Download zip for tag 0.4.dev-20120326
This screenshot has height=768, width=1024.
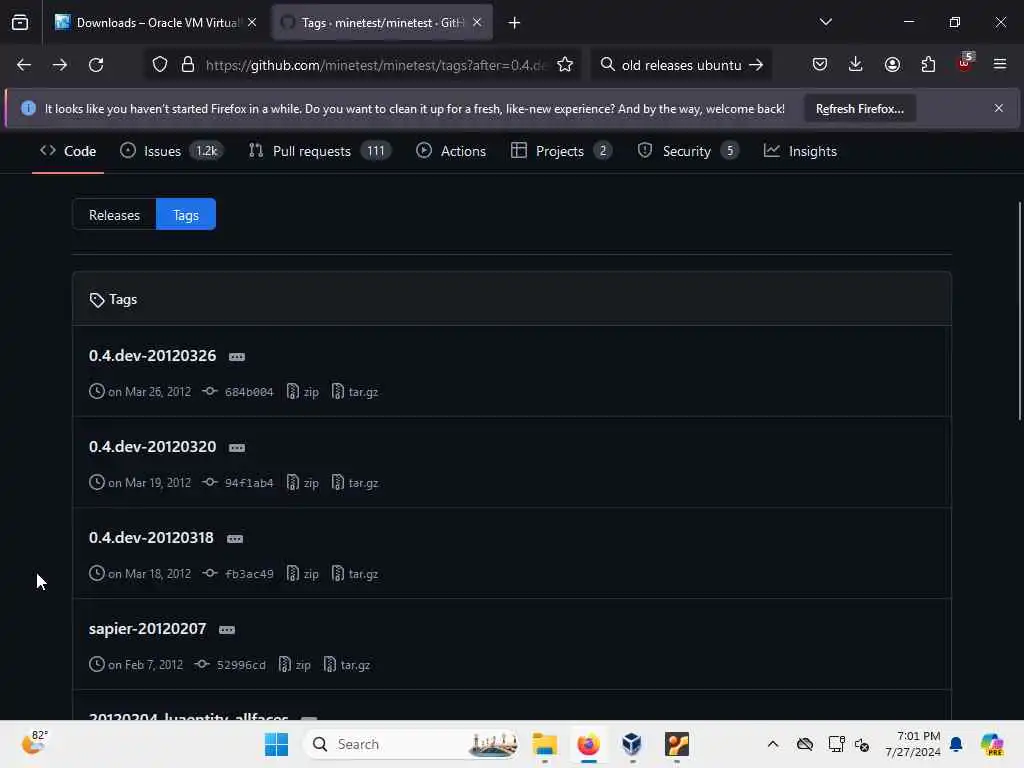303,392
